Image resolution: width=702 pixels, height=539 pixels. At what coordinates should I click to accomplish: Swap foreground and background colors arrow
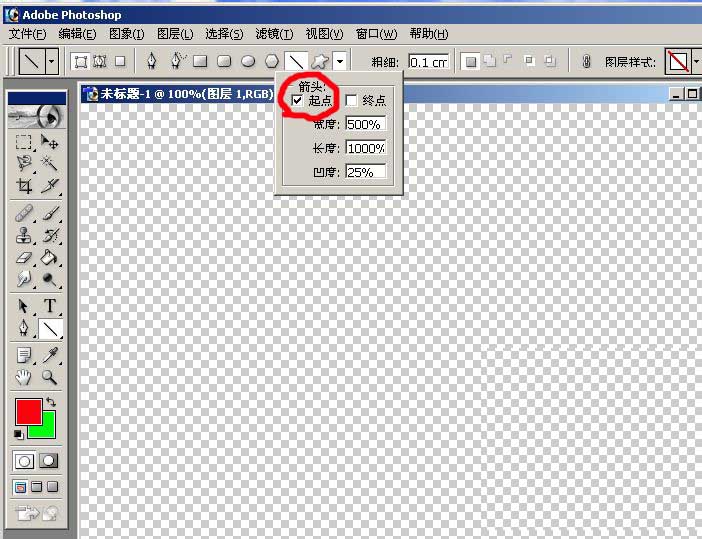pyautogui.click(x=51, y=402)
